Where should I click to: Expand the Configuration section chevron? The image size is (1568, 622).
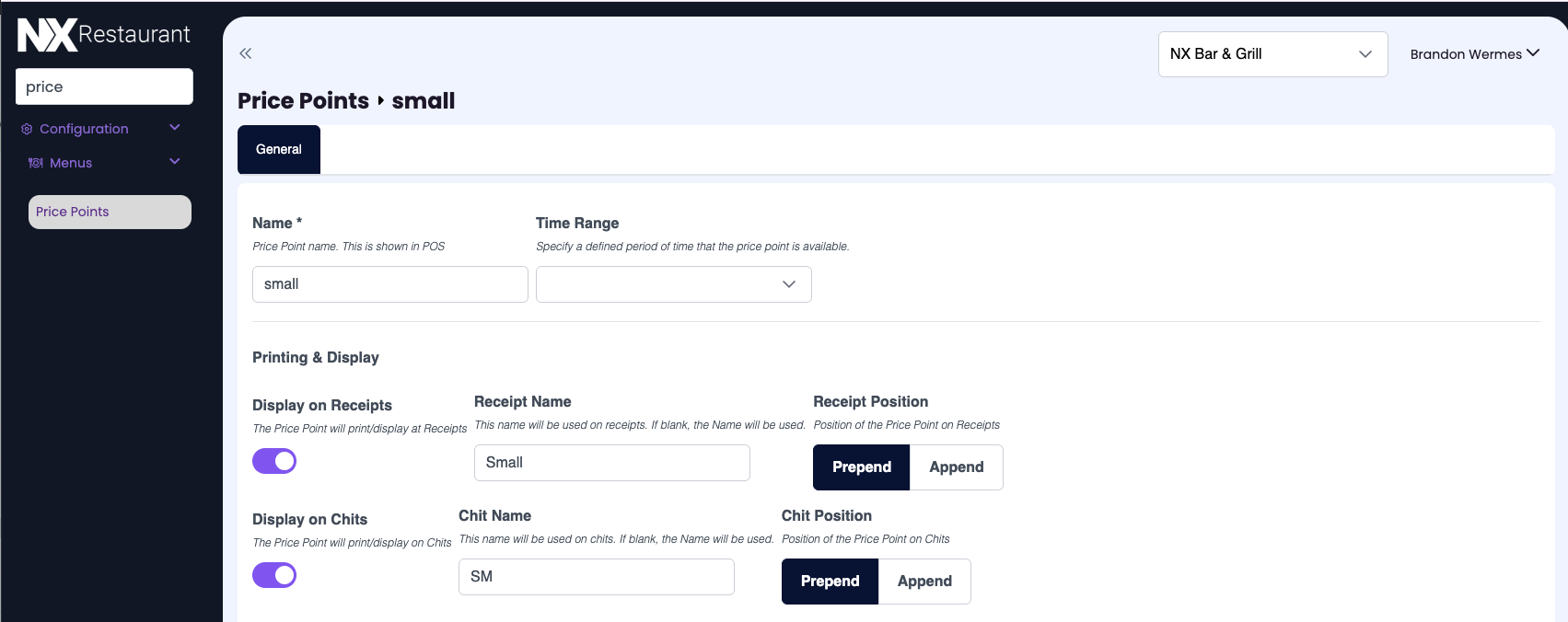point(175,128)
